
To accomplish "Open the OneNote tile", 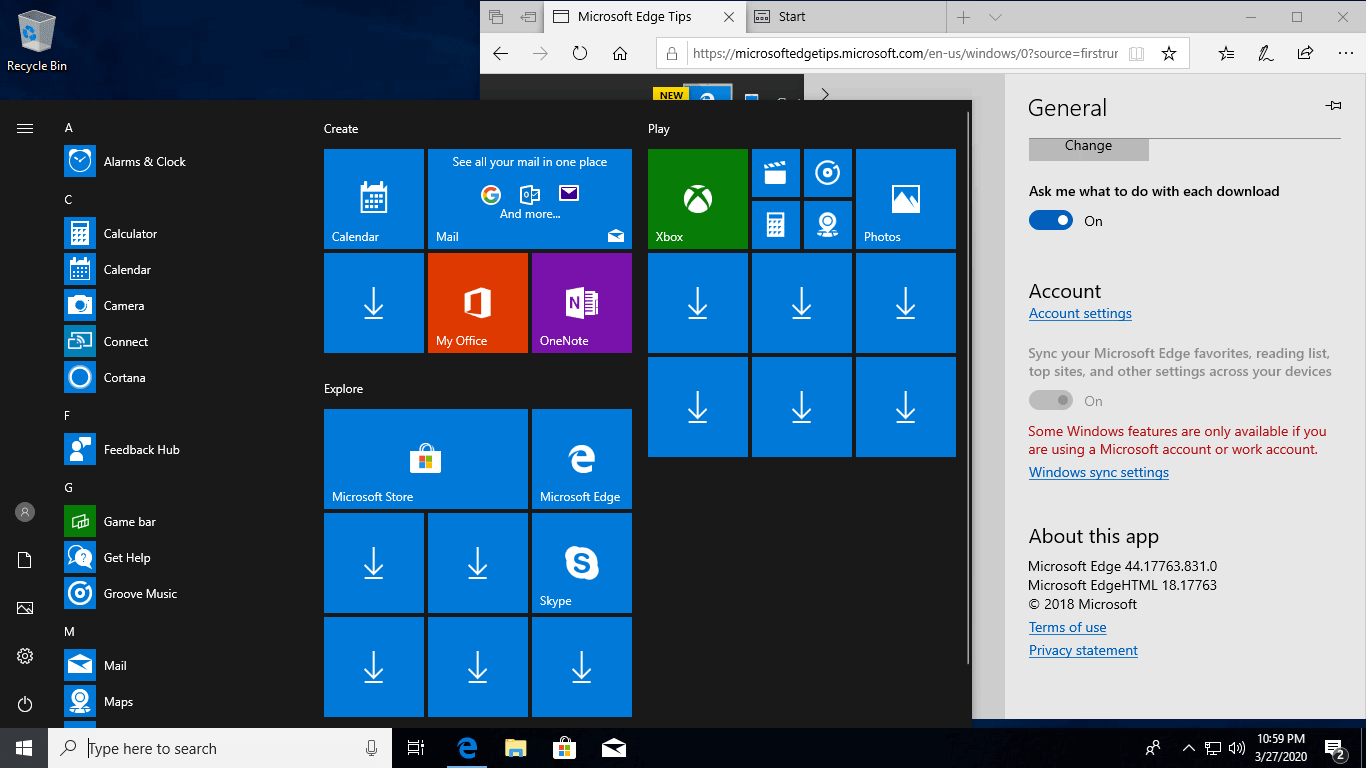I will (582, 303).
